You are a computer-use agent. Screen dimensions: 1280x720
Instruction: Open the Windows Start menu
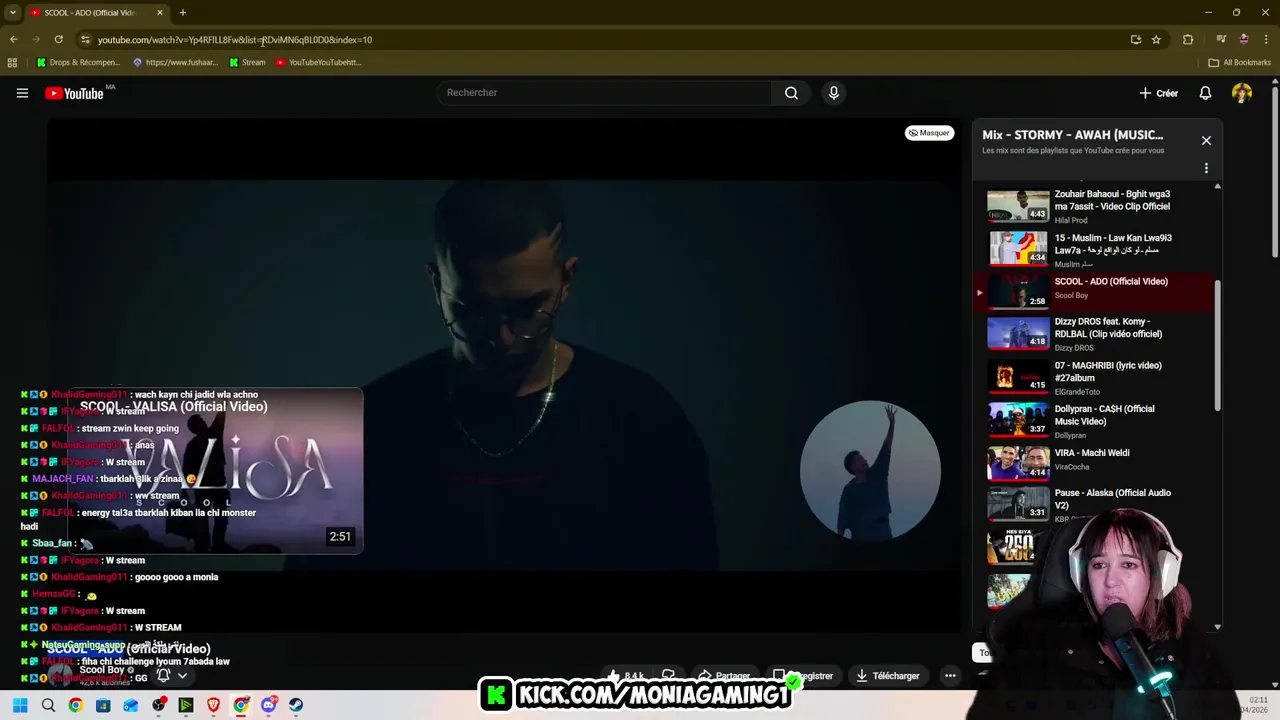20,705
